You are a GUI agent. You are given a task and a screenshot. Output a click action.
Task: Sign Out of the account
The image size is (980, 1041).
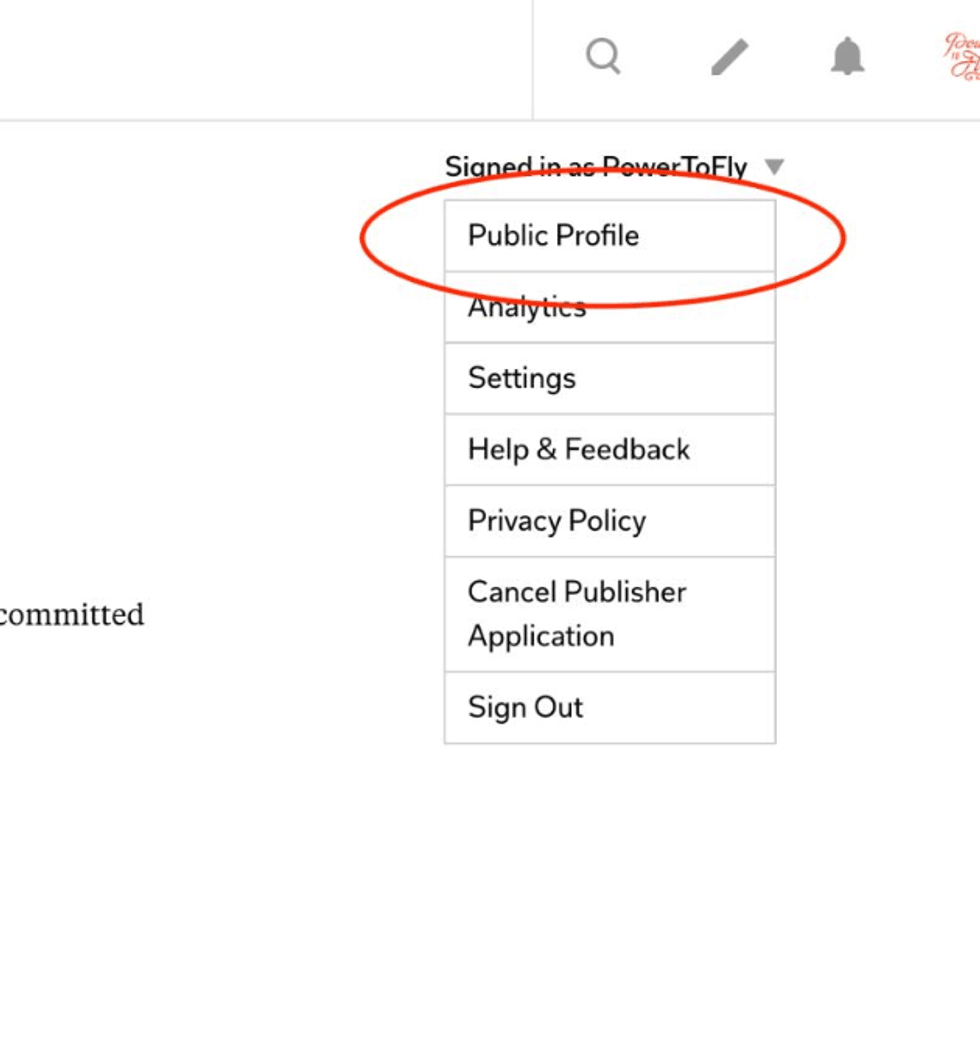[x=525, y=708]
